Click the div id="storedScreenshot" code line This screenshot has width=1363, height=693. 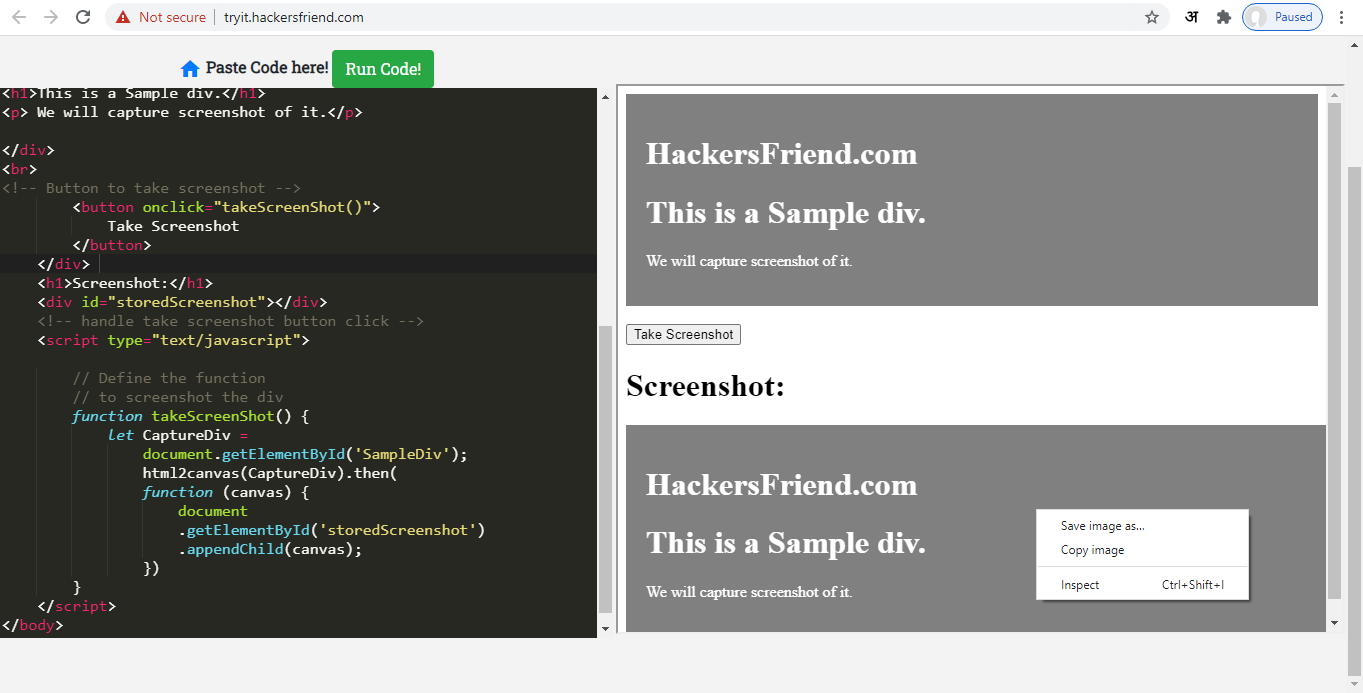[182, 302]
